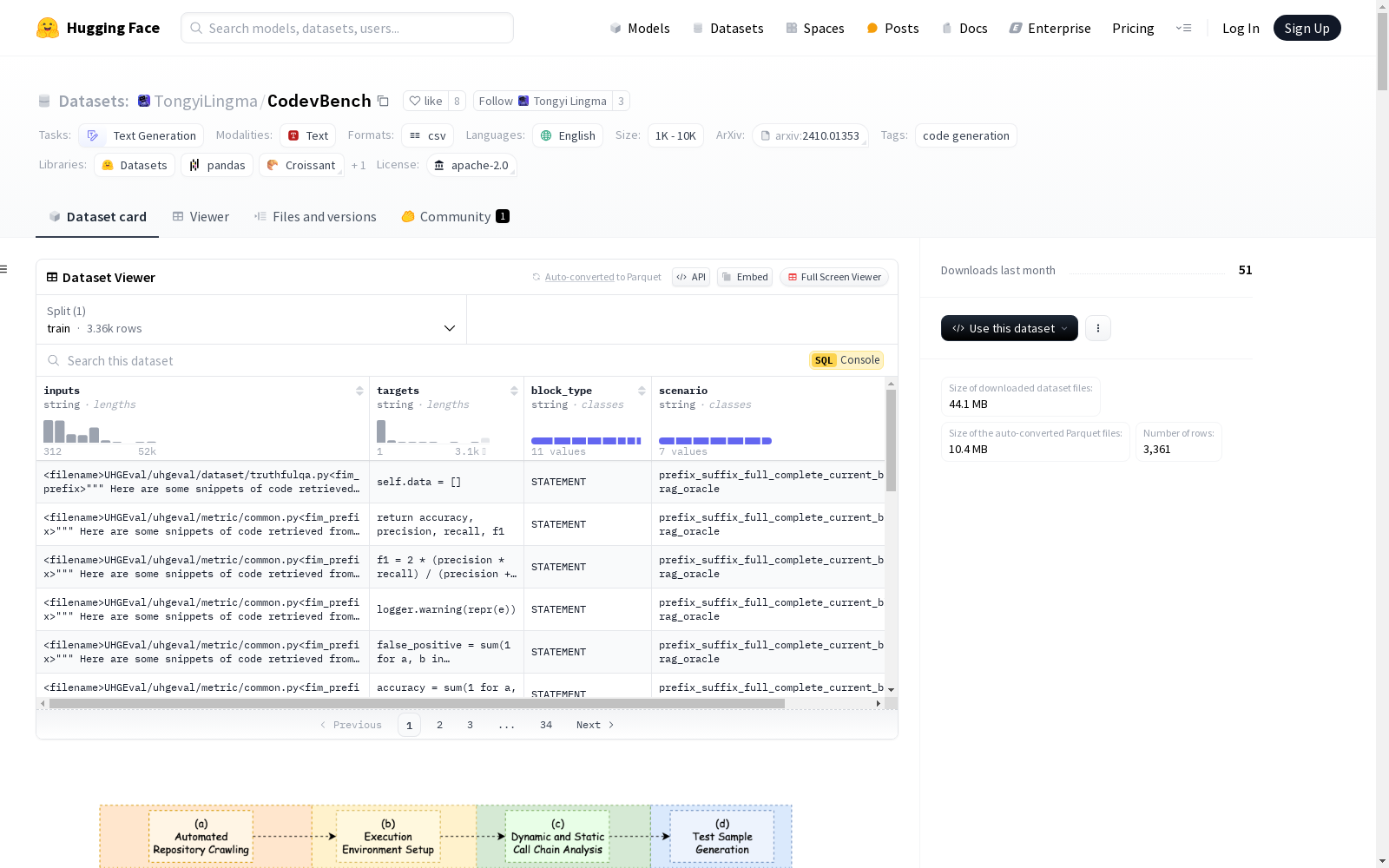The image size is (1389, 868).
Task: Click the Sign Up button
Action: point(1307,28)
